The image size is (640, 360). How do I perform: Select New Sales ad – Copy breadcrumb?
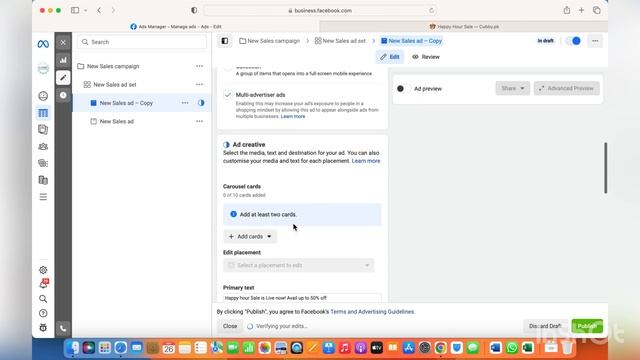pos(411,41)
